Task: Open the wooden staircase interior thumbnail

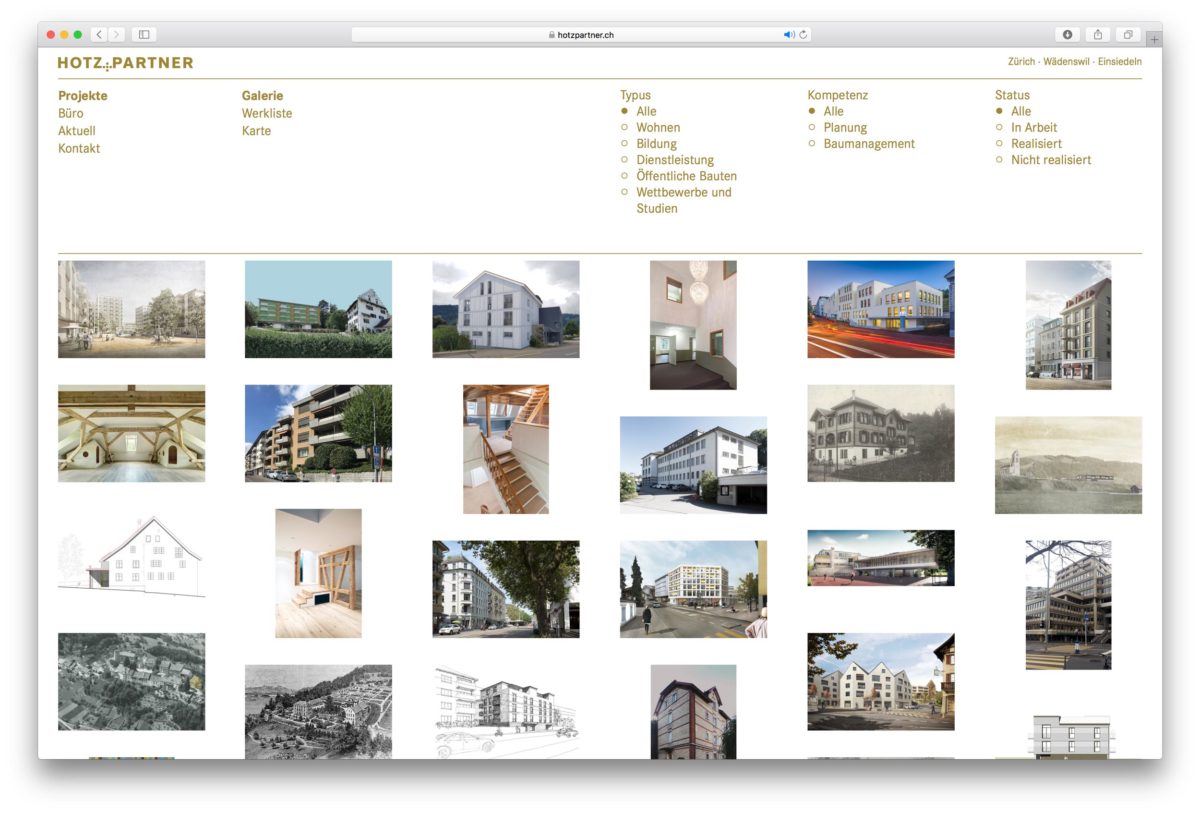Action: pos(505,449)
